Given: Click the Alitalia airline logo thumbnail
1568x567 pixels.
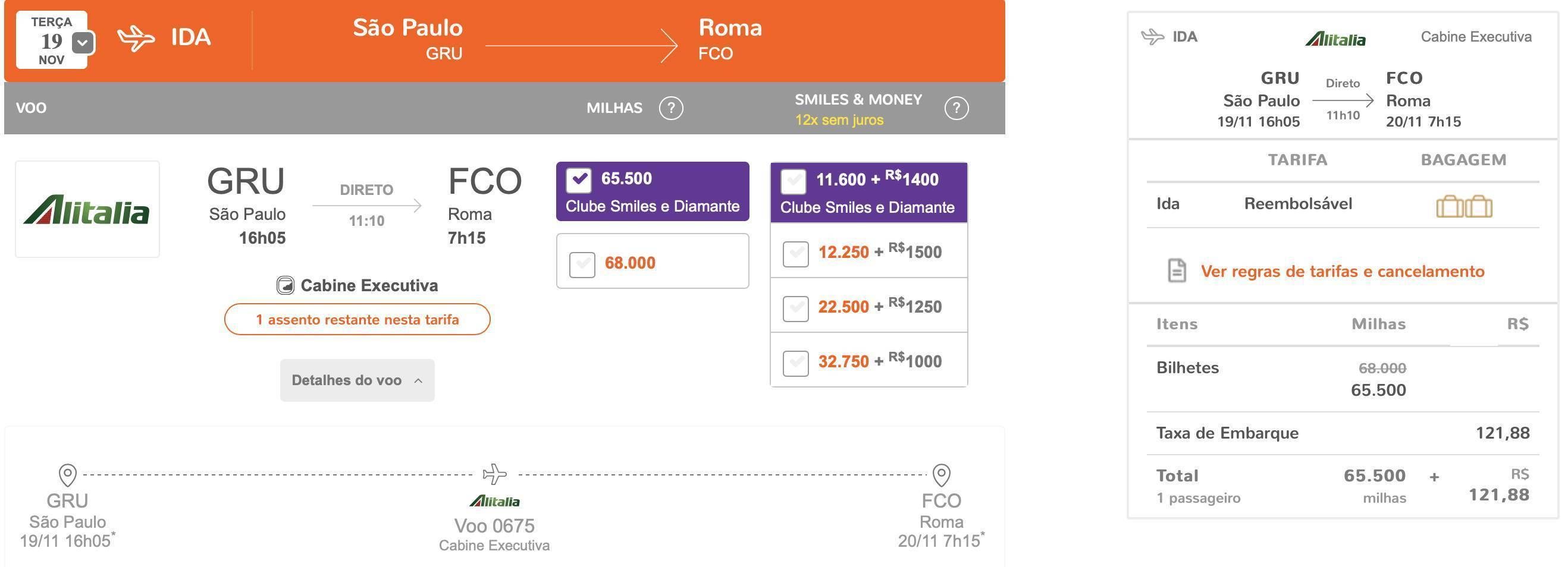Looking at the screenshot, I should tap(87, 209).
